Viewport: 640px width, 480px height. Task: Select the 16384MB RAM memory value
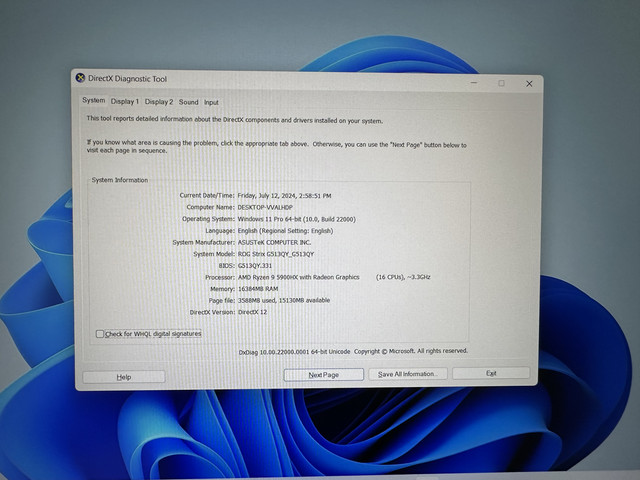click(258, 289)
